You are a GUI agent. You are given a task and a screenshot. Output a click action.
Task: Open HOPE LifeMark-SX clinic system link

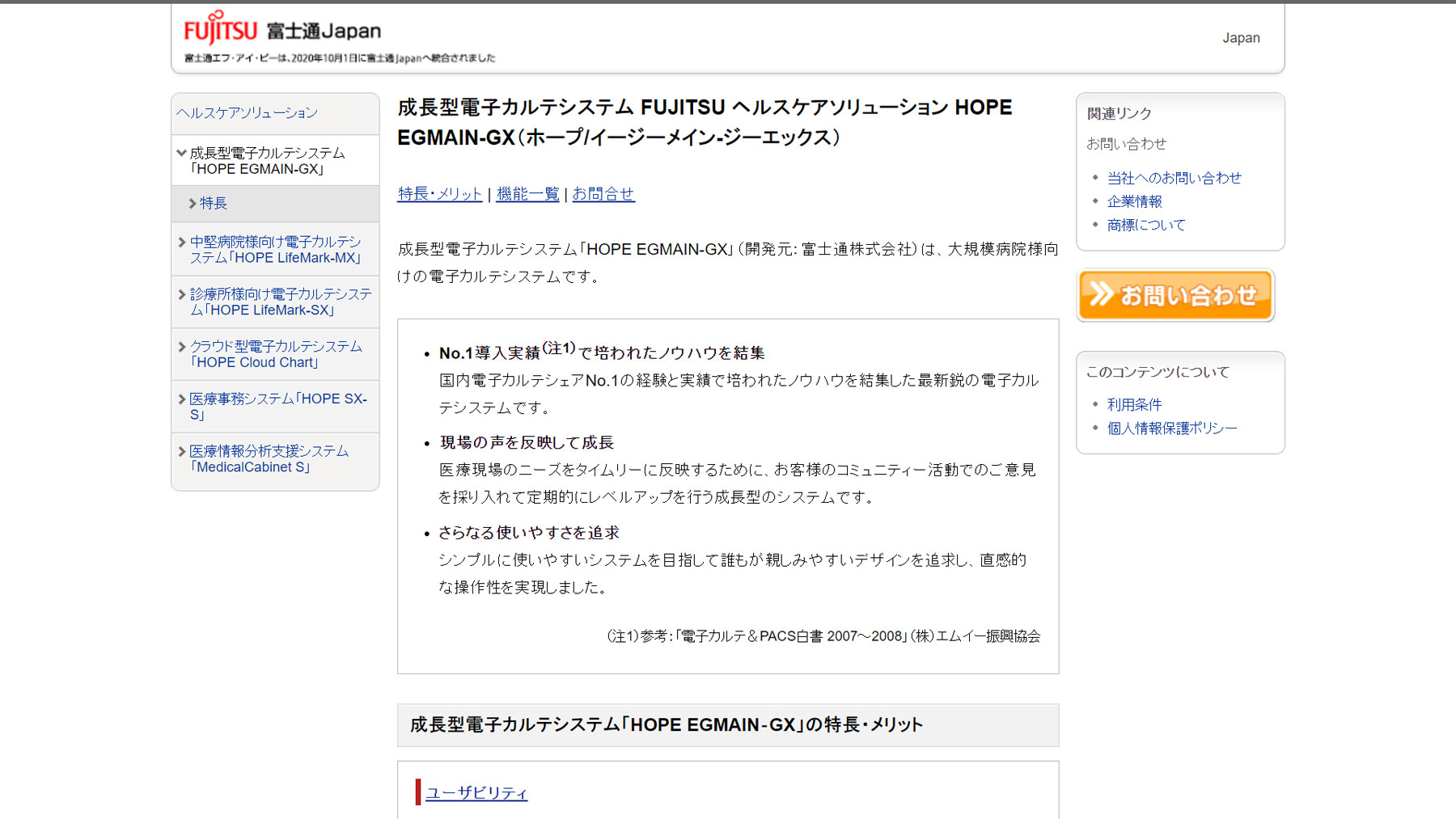click(280, 302)
